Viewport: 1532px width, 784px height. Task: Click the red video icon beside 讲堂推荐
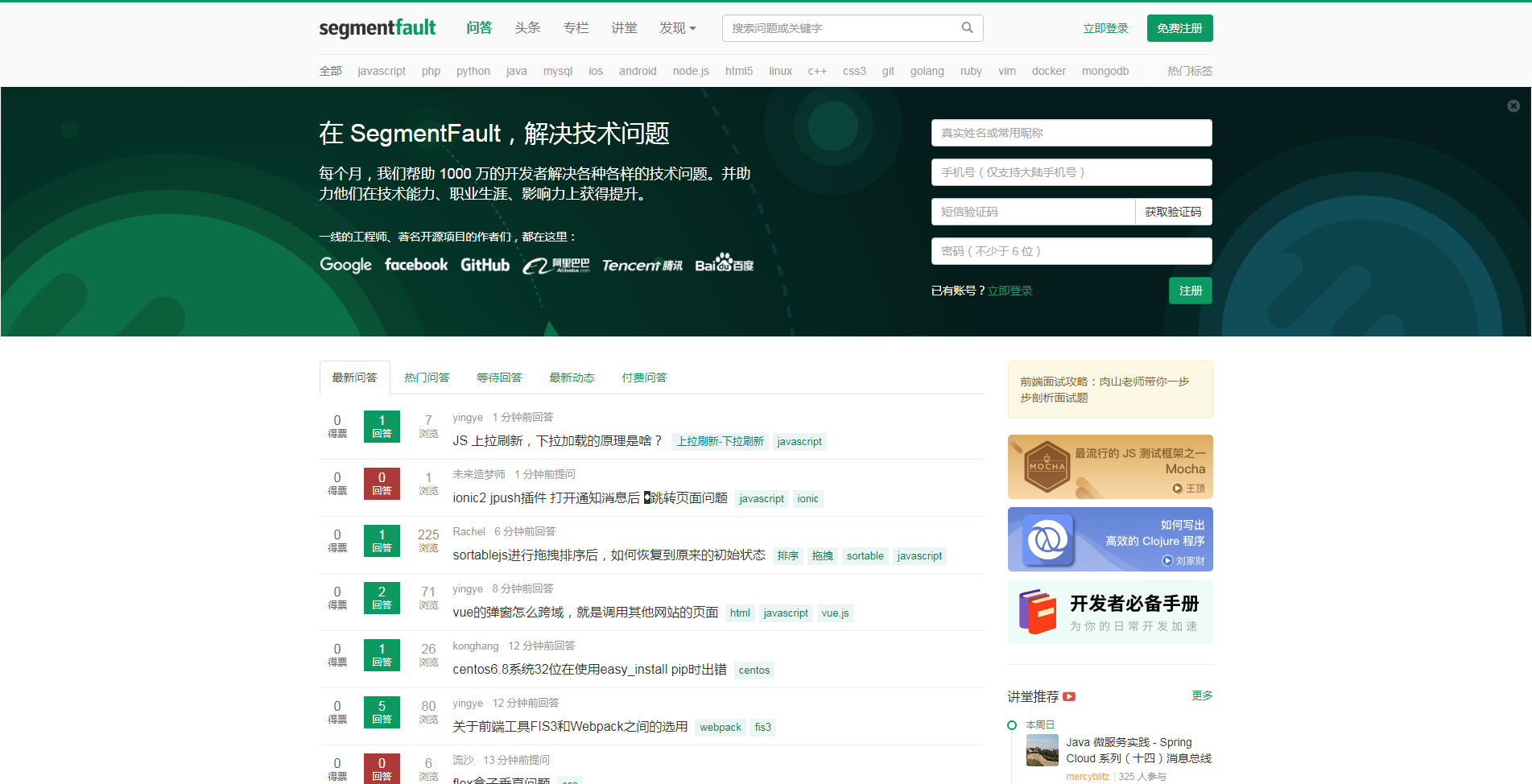(1069, 697)
